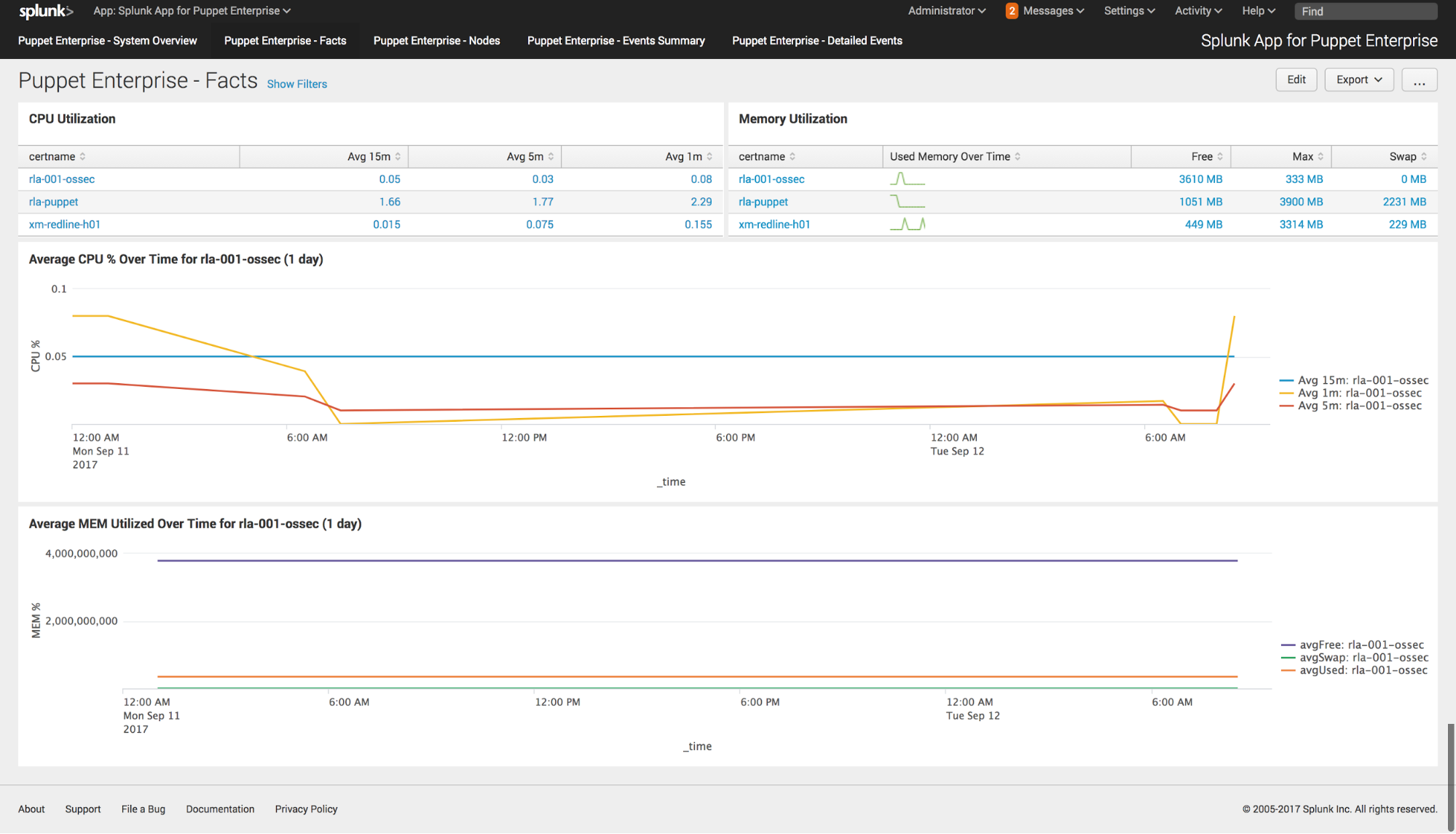Open Puppet Enterprise - Events Summary tab

(x=615, y=41)
